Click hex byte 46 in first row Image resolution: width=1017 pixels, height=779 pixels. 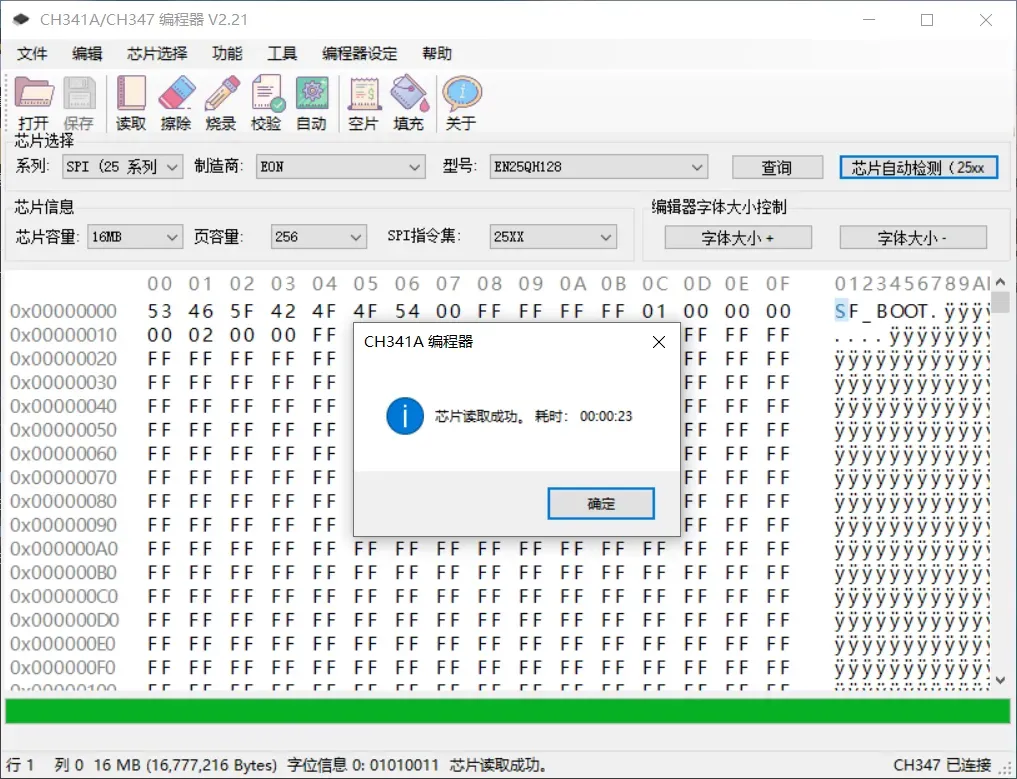pos(201,311)
